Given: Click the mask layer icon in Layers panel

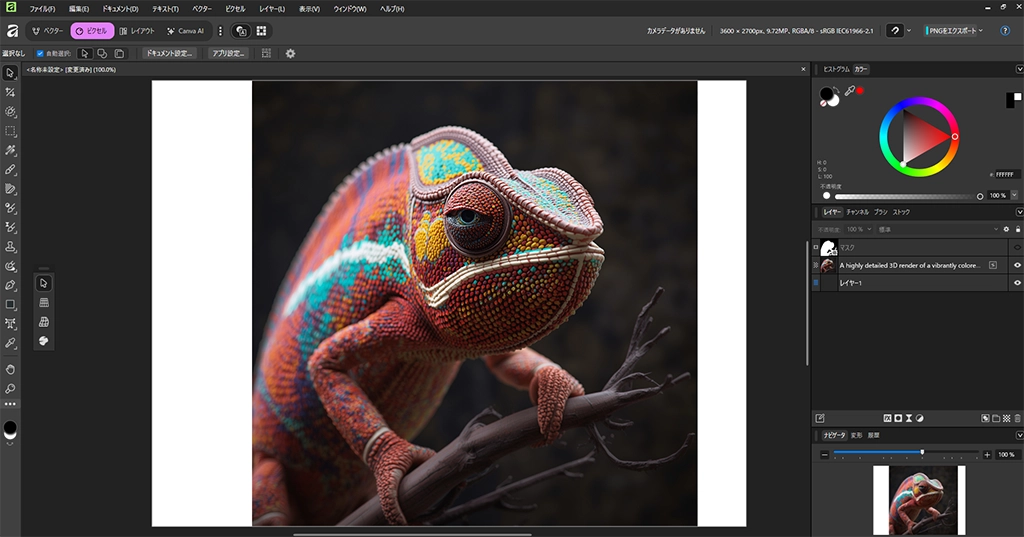Looking at the screenshot, I should click(x=898, y=418).
